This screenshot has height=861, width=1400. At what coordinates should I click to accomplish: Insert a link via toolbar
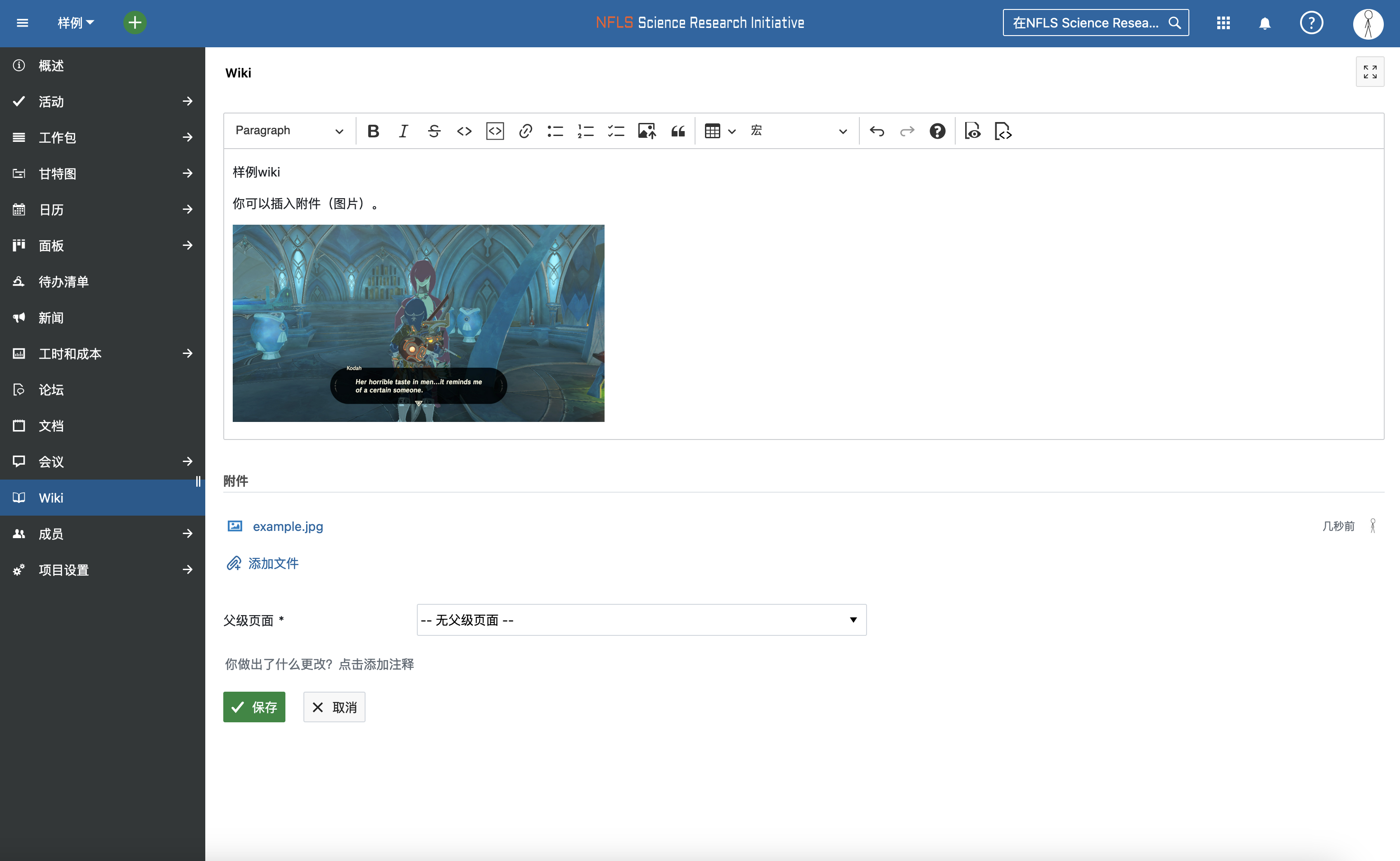coord(525,131)
